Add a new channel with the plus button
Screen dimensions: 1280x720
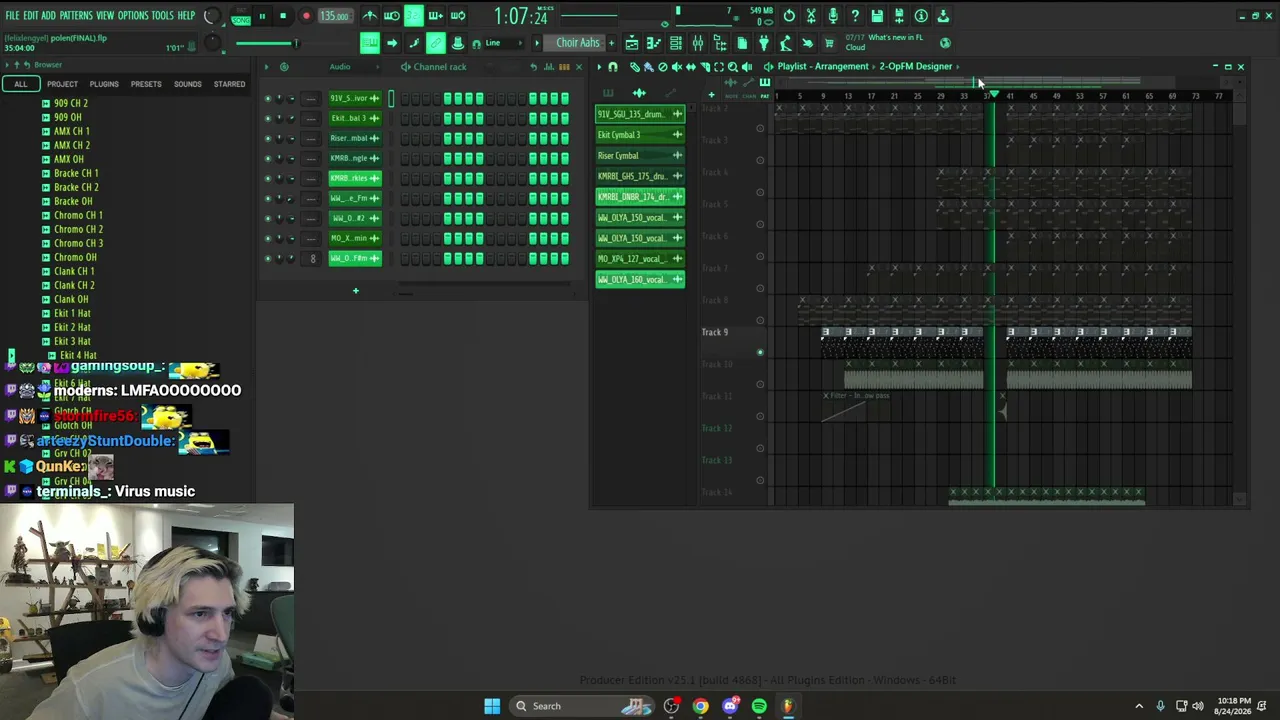tap(355, 291)
